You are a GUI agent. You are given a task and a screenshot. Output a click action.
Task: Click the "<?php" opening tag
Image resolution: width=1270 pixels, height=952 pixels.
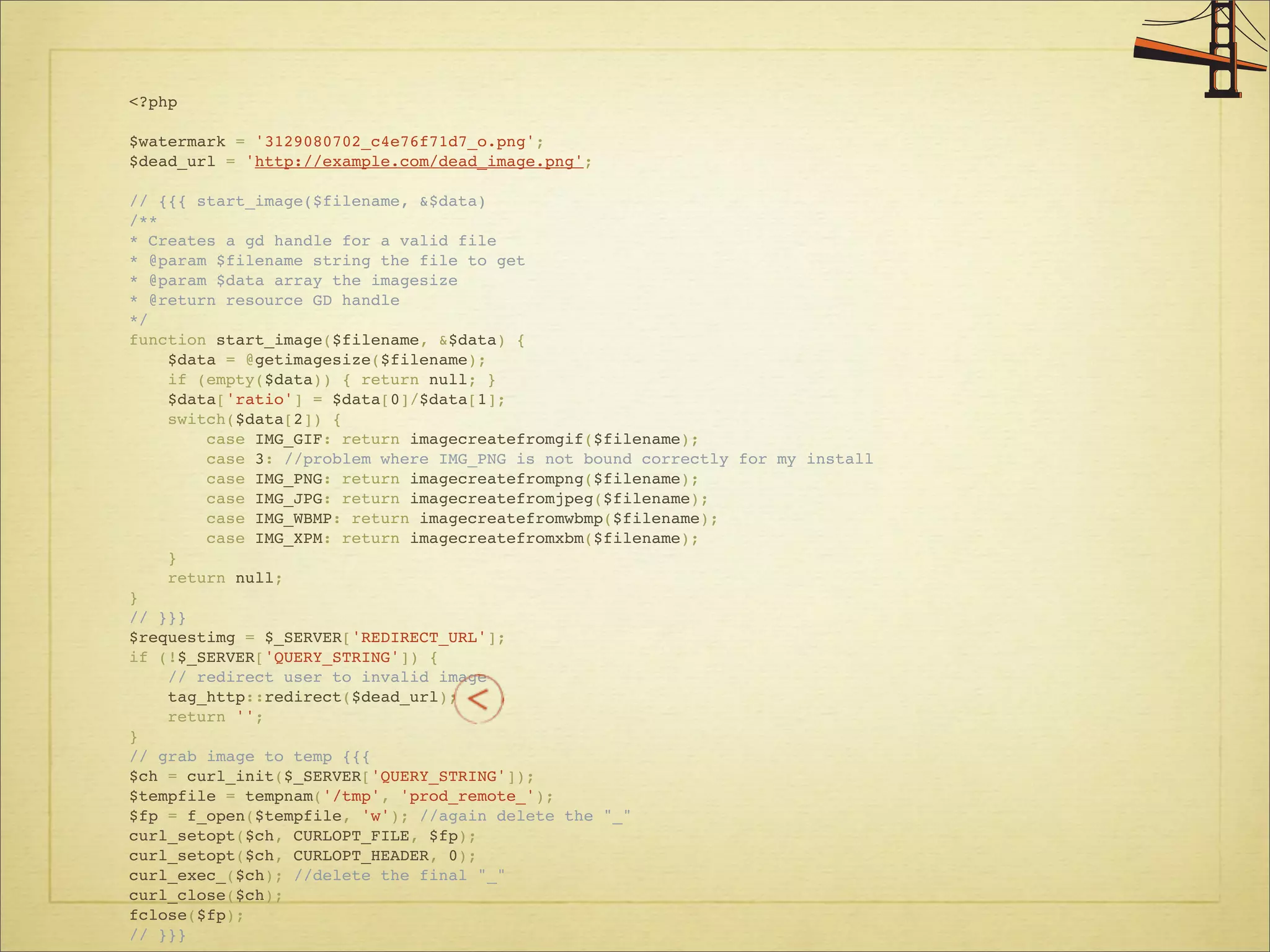click(153, 102)
